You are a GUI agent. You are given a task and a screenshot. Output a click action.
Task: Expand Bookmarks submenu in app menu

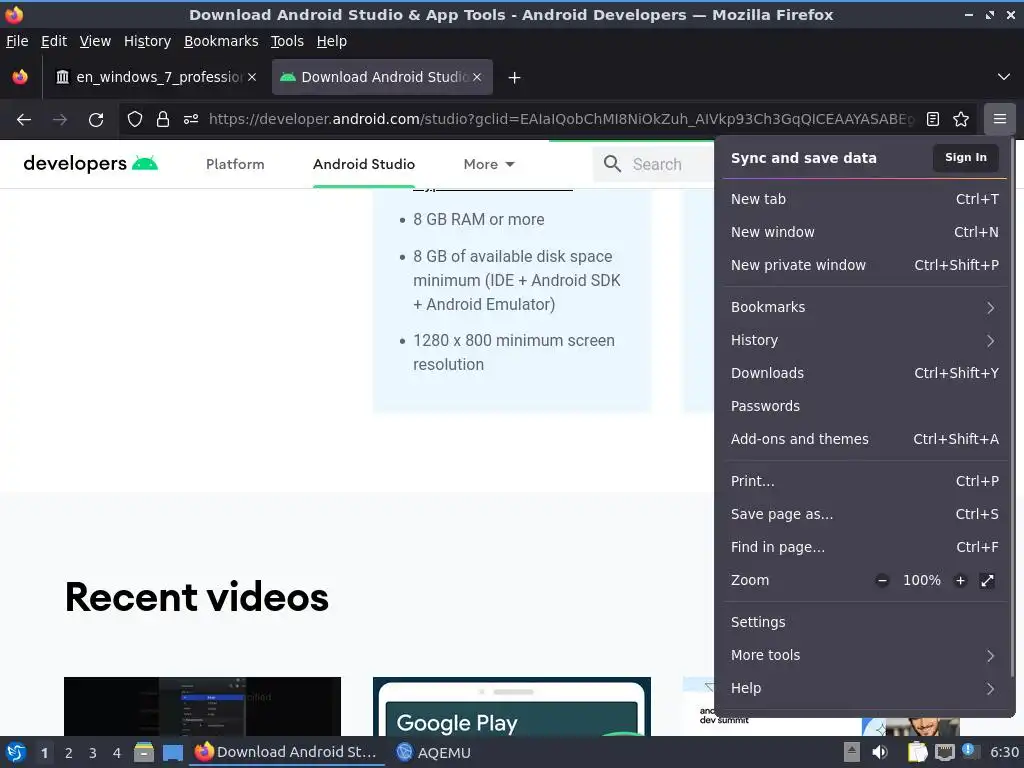tap(865, 307)
